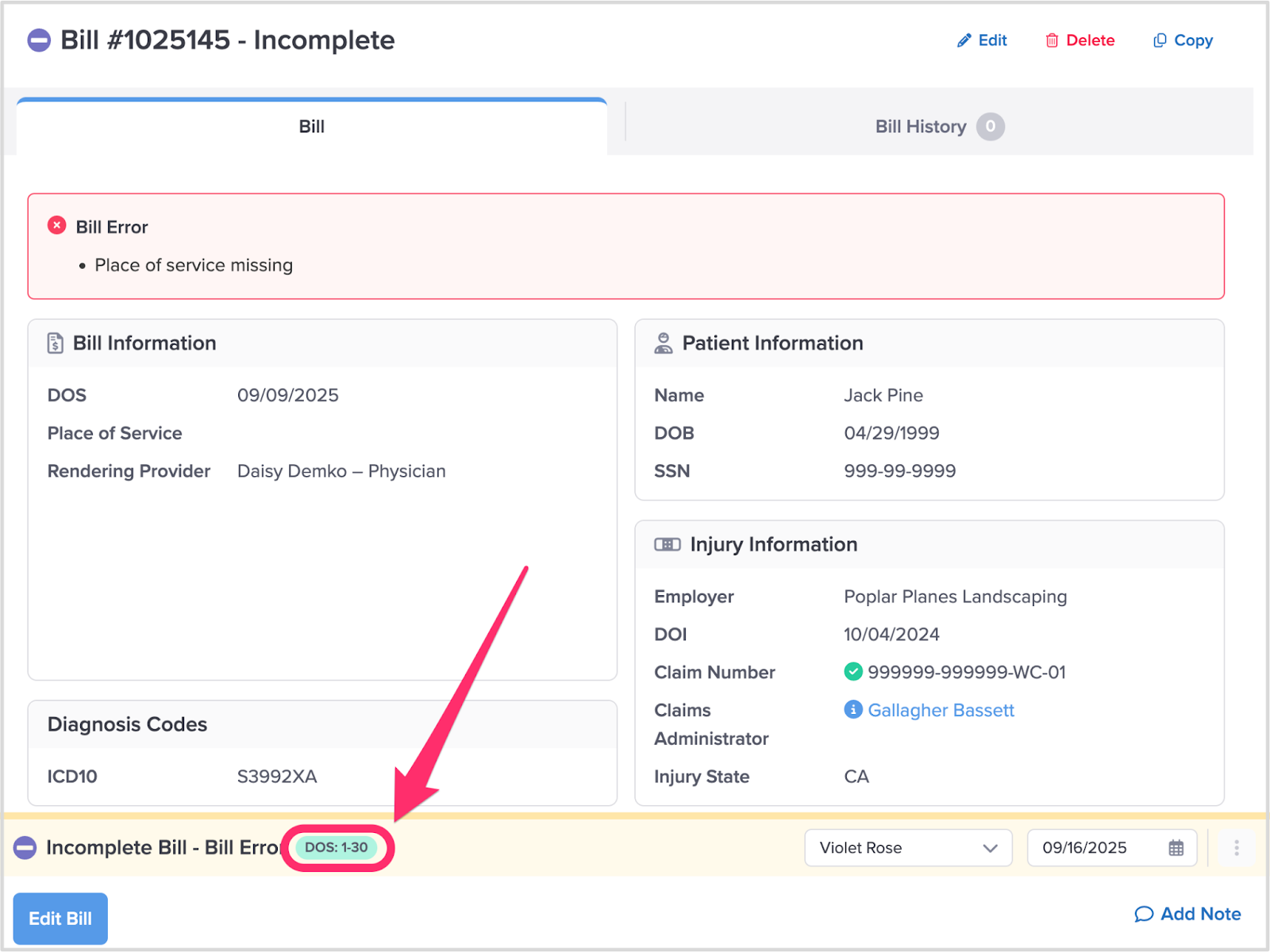Click the Bill Information document icon
The image size is (1270, 952).
click(55, 344)
